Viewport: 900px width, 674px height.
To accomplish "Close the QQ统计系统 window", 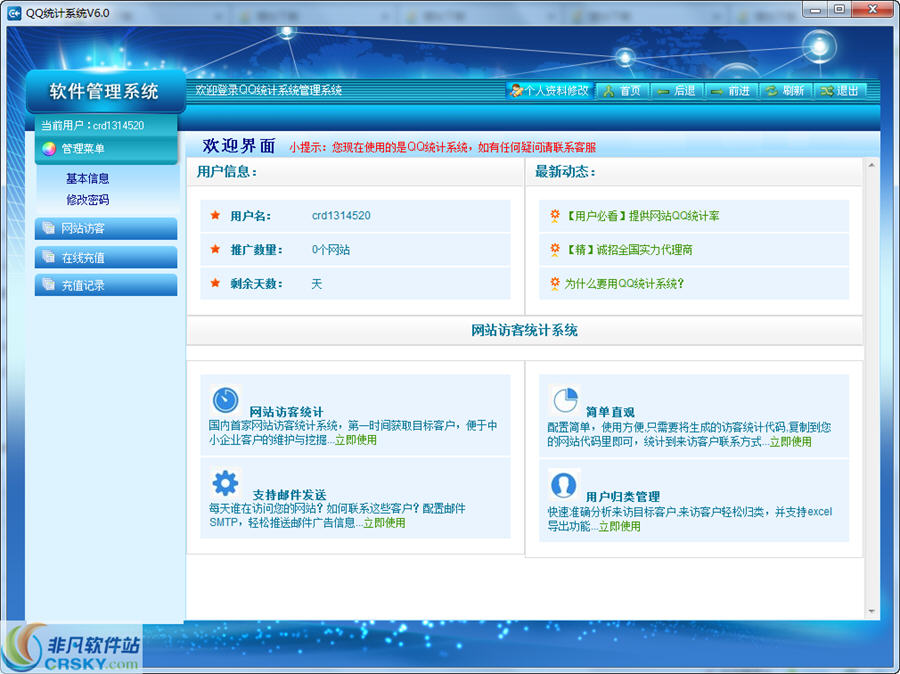I will (872, 9).
